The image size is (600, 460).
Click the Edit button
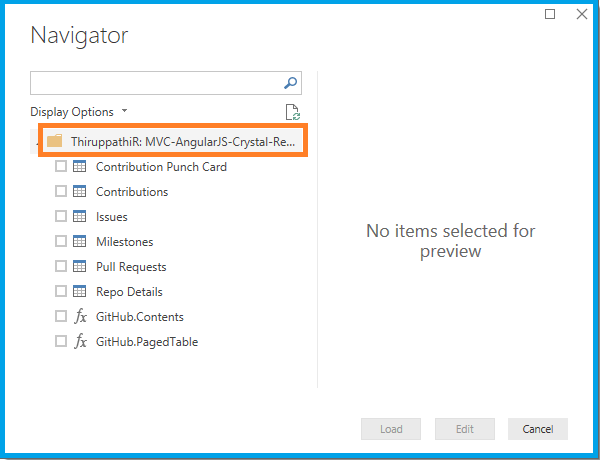coord(465,429)
